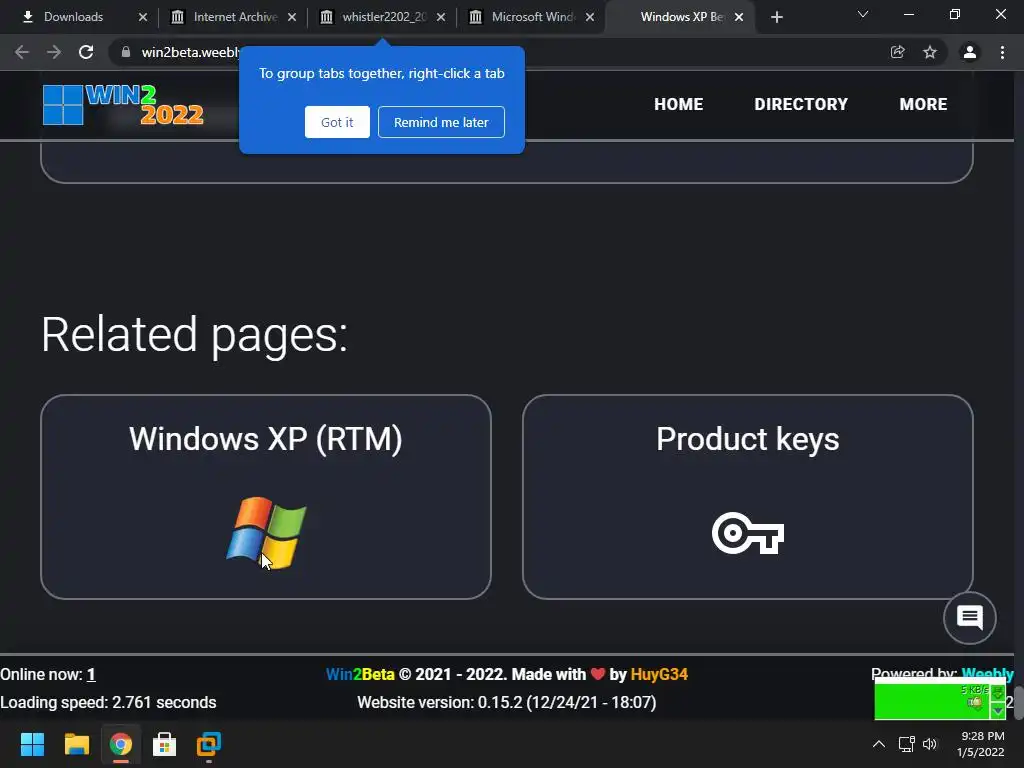The width and height of the screenshot is (1024, 768).
Task: Go to HOME in site navigation
Action: (x=679, y=104)
